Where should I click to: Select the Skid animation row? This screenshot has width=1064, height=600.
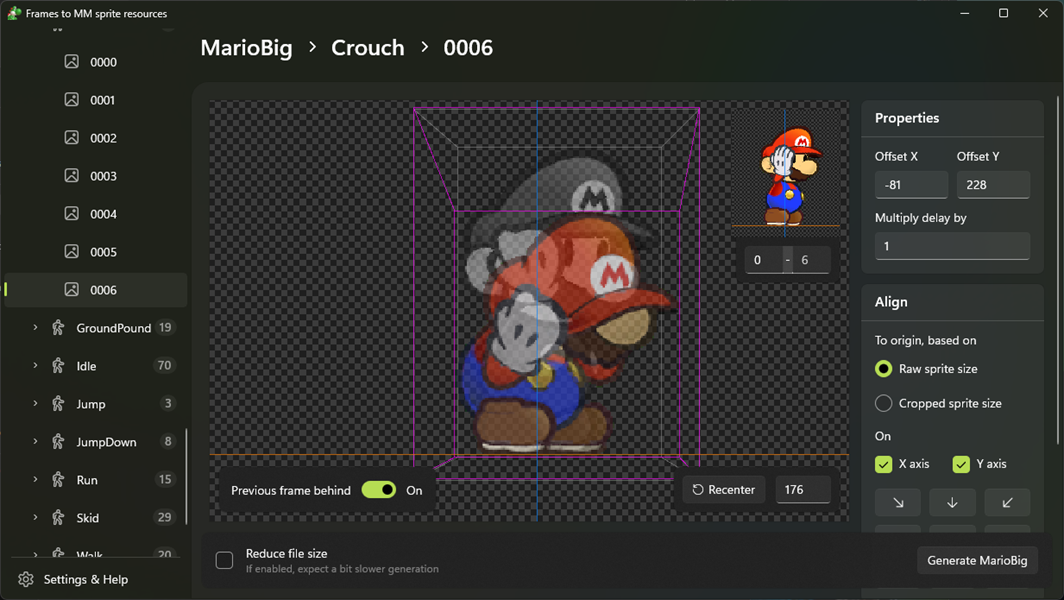pyautogui.click(x=96, y=518)
